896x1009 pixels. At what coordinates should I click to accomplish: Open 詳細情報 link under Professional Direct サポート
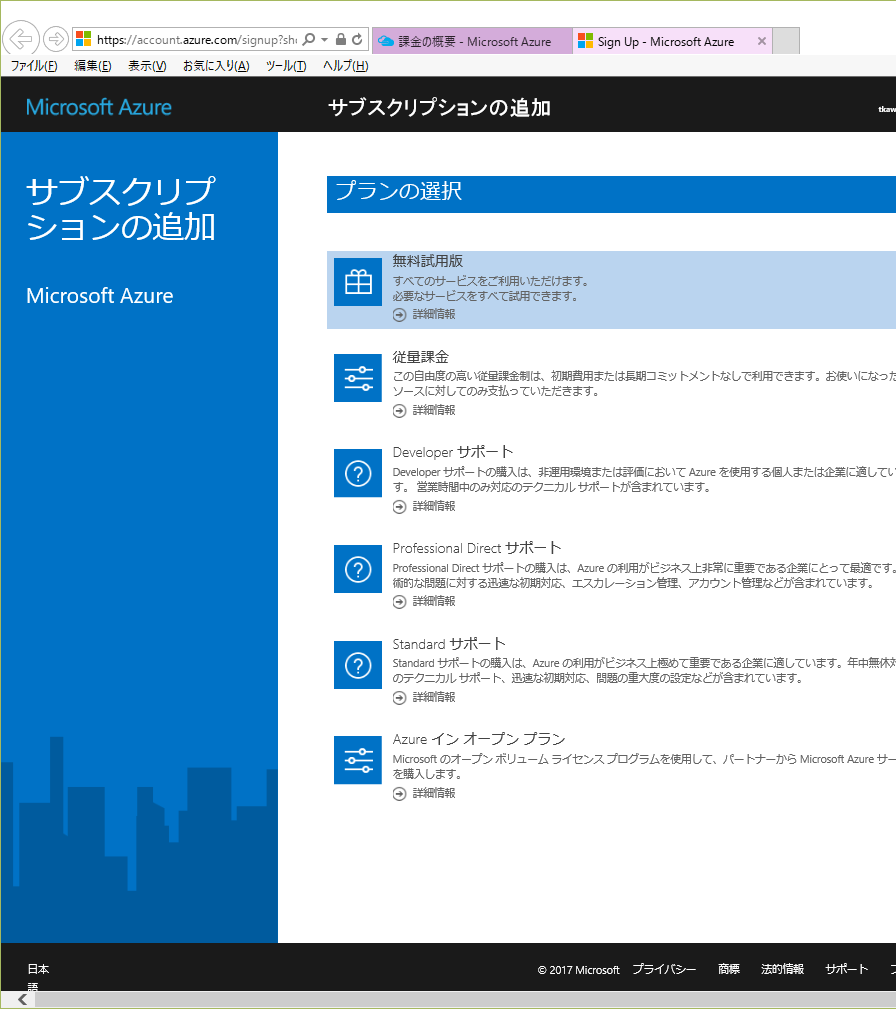tap(434, 601)
